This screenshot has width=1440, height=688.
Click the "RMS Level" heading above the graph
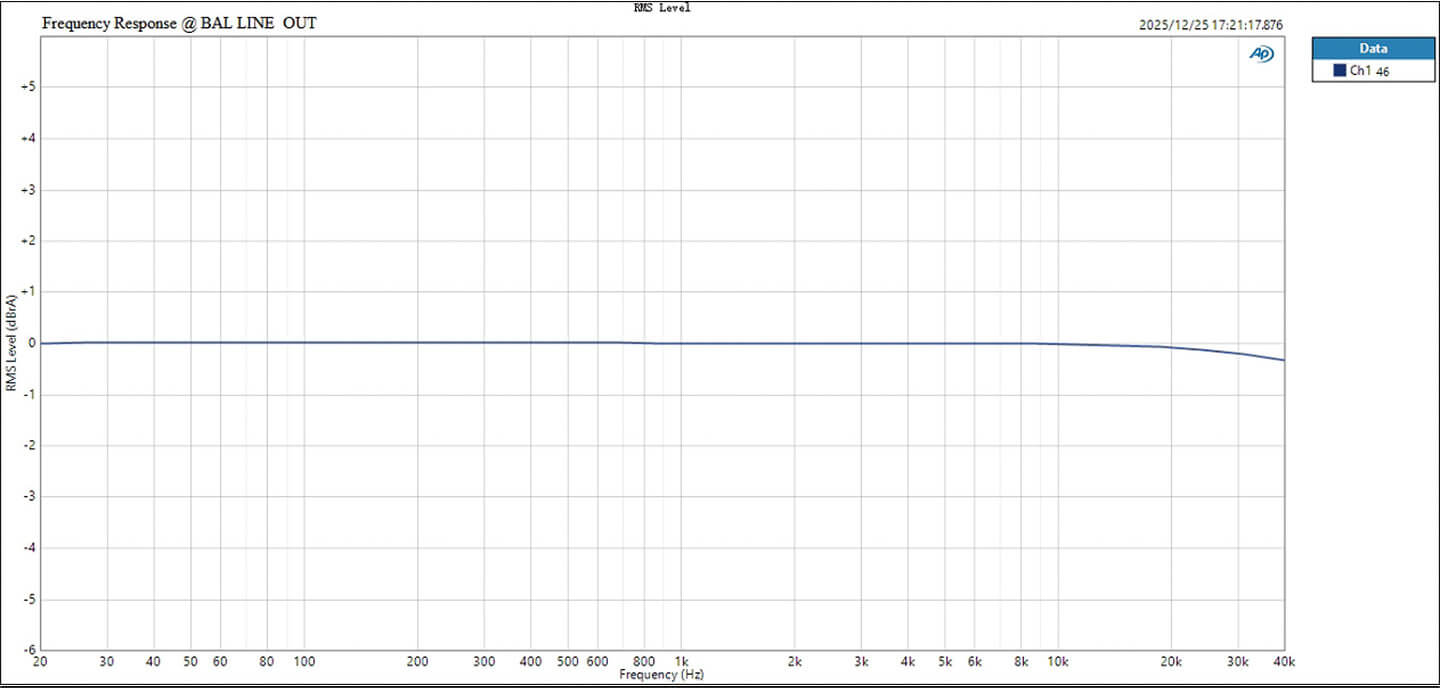[662, 8]
